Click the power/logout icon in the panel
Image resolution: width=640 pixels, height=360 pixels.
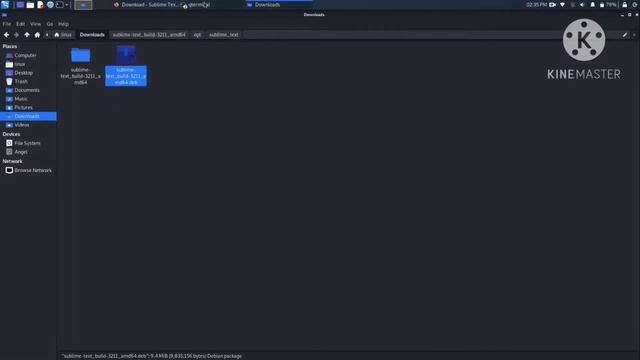click(x=635, y=5)
